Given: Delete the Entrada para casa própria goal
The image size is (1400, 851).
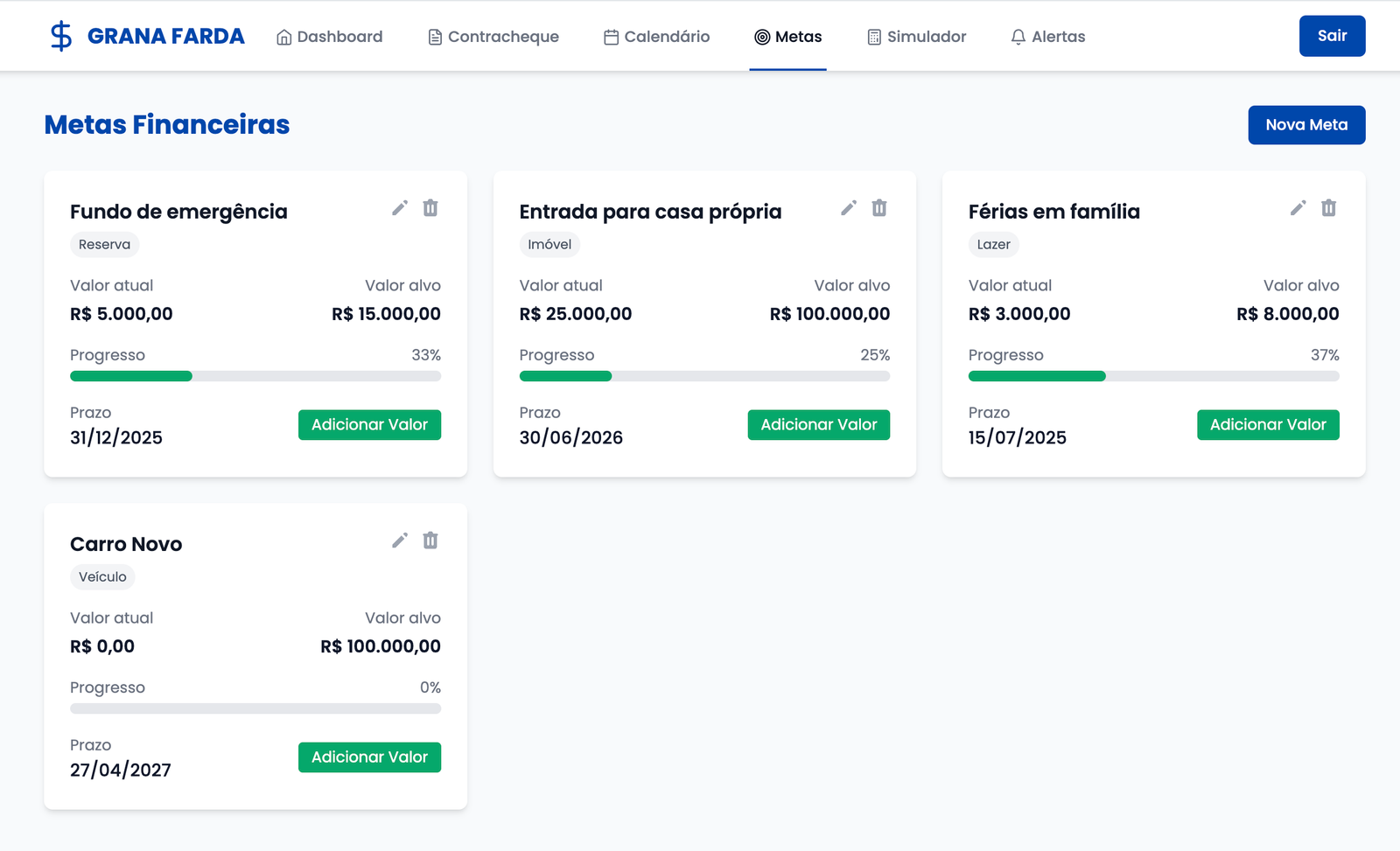Looking at the screenshot, I should (x=879, y=208).
